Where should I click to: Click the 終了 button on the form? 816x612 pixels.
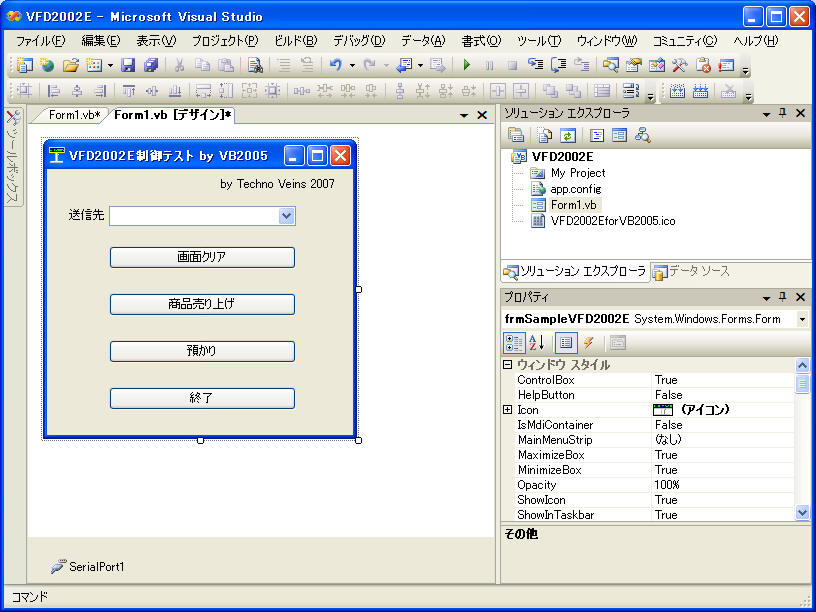(x=202, y=398)
